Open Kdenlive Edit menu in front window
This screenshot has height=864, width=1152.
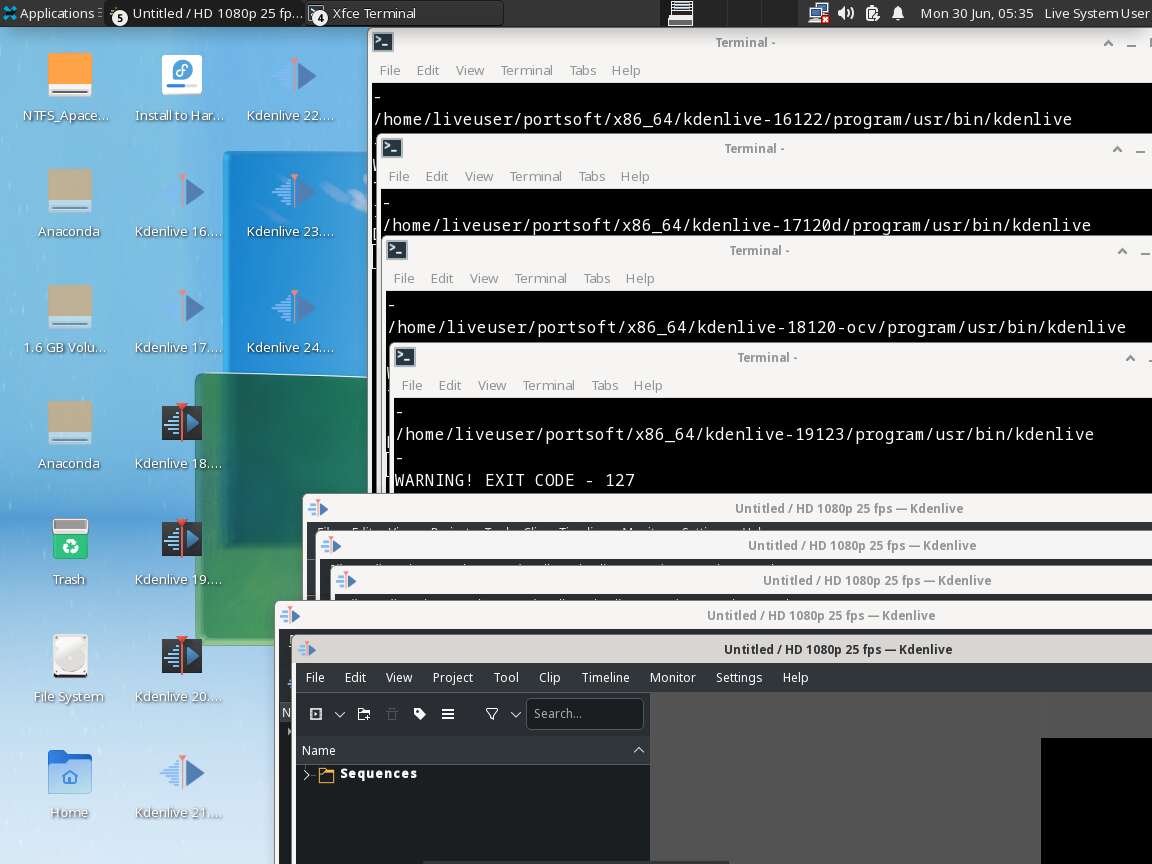pyautogui.click(x=355, y=677)
